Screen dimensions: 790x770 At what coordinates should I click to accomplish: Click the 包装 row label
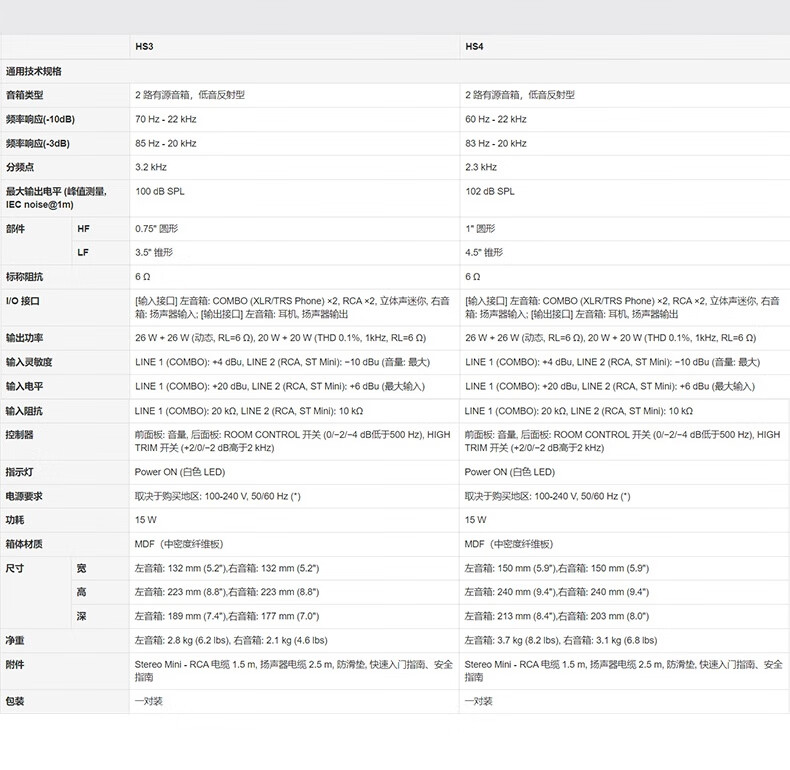[x=15, y=701]
